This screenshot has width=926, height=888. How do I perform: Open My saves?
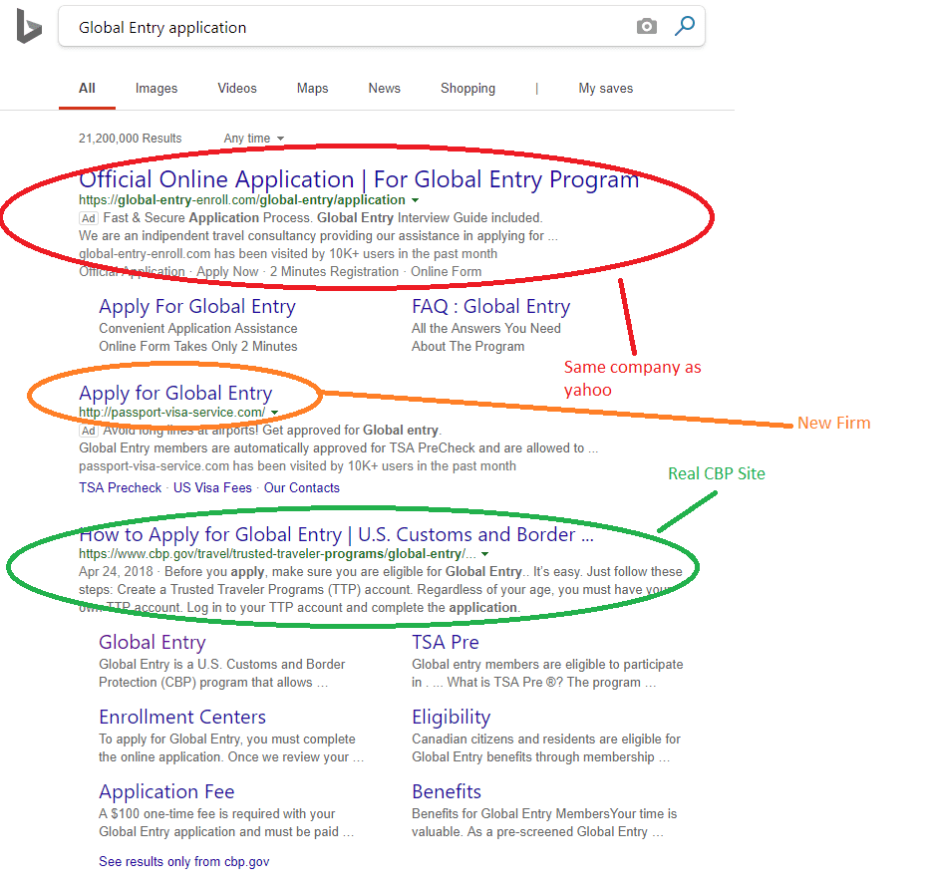coord(605,88)
